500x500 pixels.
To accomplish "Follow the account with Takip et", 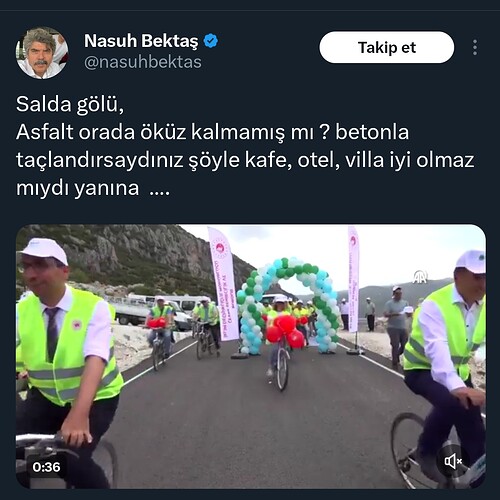I will [387, 47].
